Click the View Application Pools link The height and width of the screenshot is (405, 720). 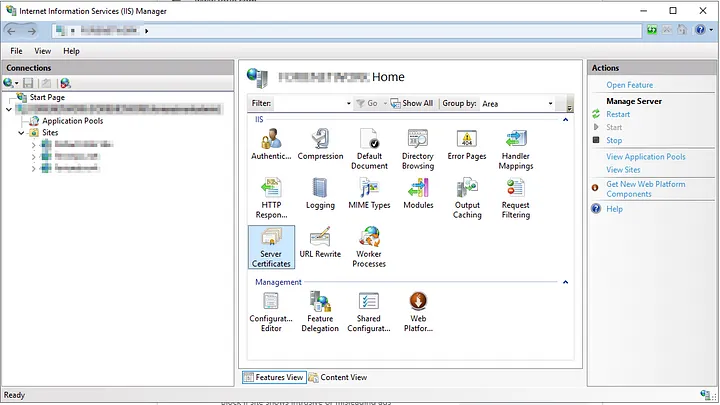646,157
